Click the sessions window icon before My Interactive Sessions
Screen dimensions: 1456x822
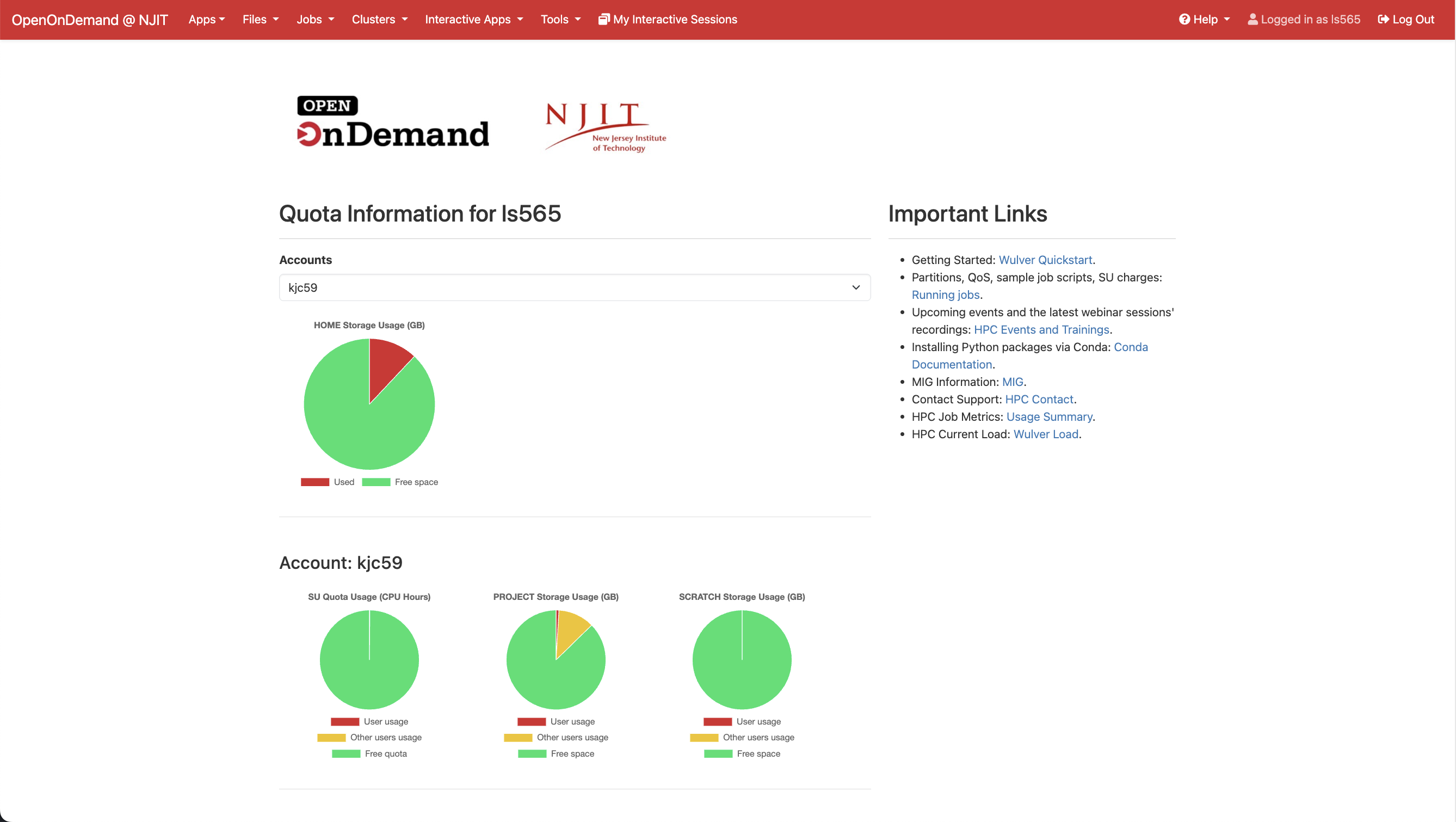604,19
